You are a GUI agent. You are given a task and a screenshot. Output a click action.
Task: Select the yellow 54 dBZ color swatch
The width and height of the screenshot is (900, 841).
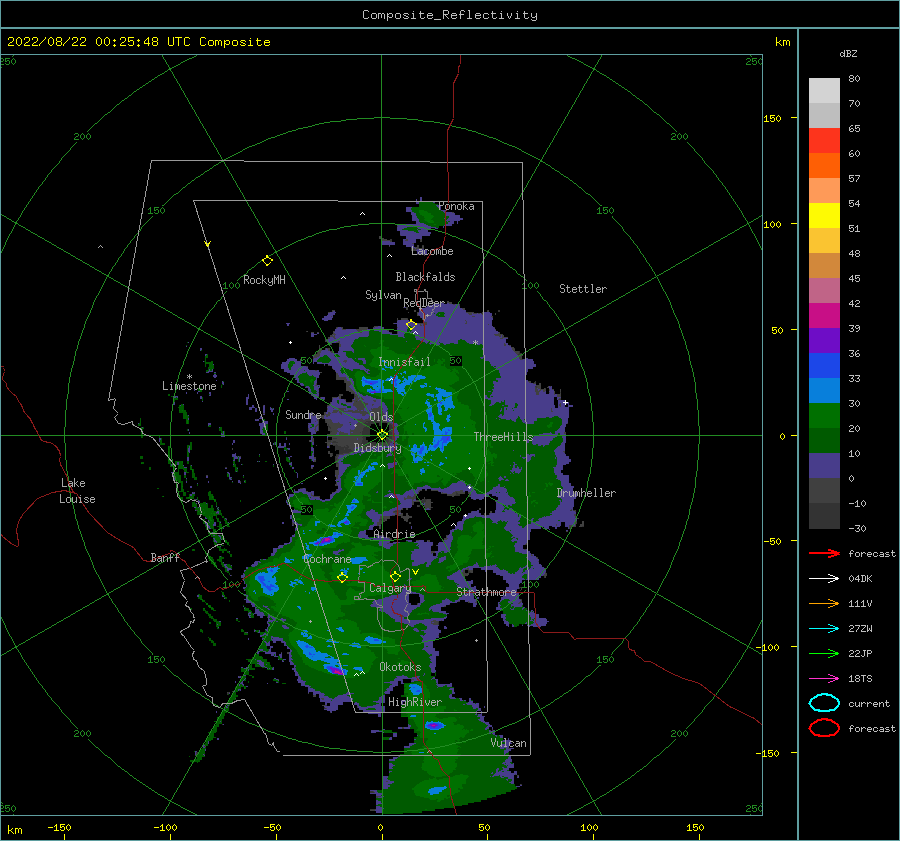(824, 215)
